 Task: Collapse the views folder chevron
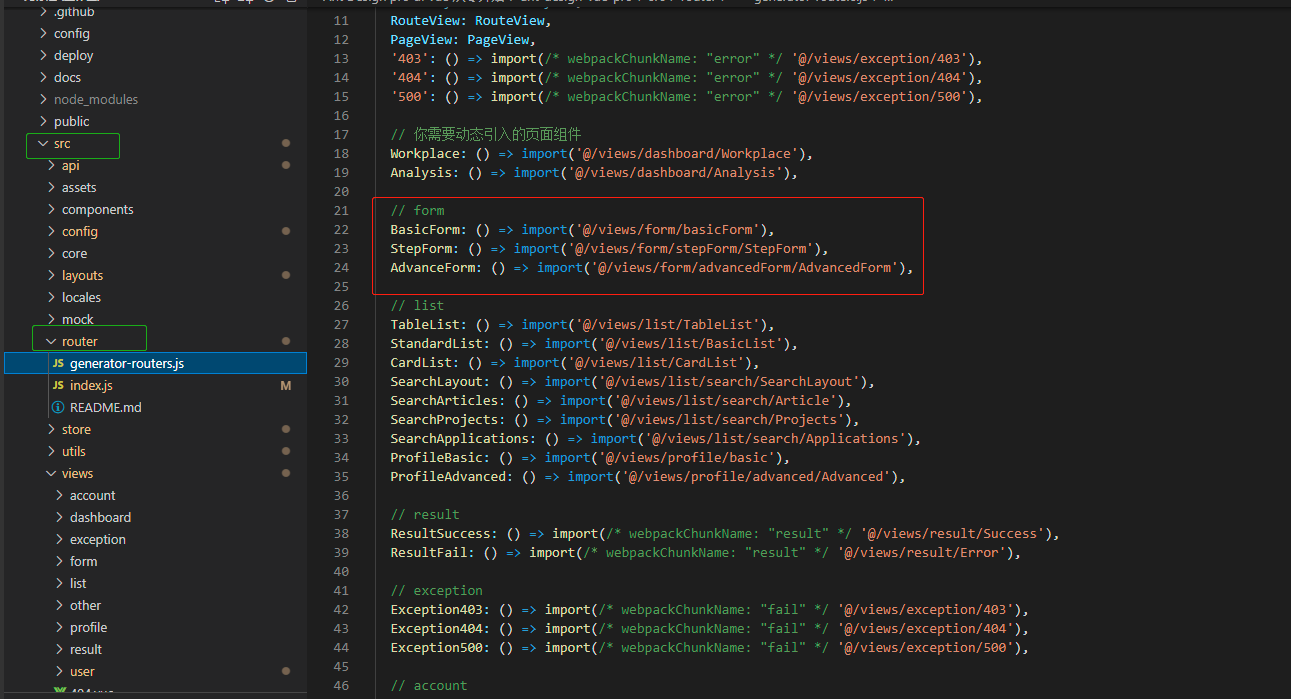pyautogui.click(x=51, y=473)
